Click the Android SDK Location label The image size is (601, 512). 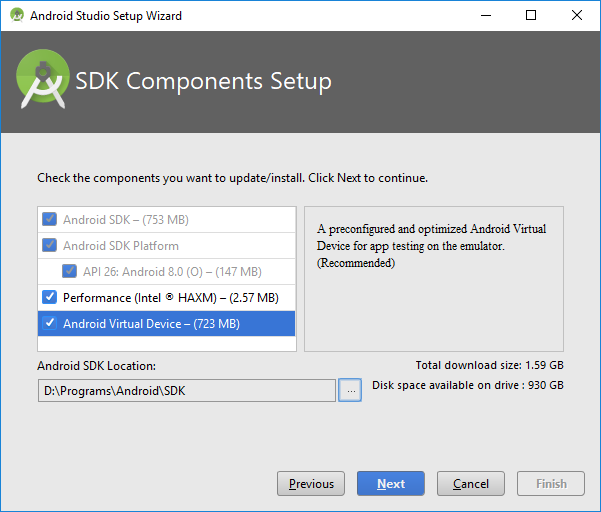(x=97, y=366)
